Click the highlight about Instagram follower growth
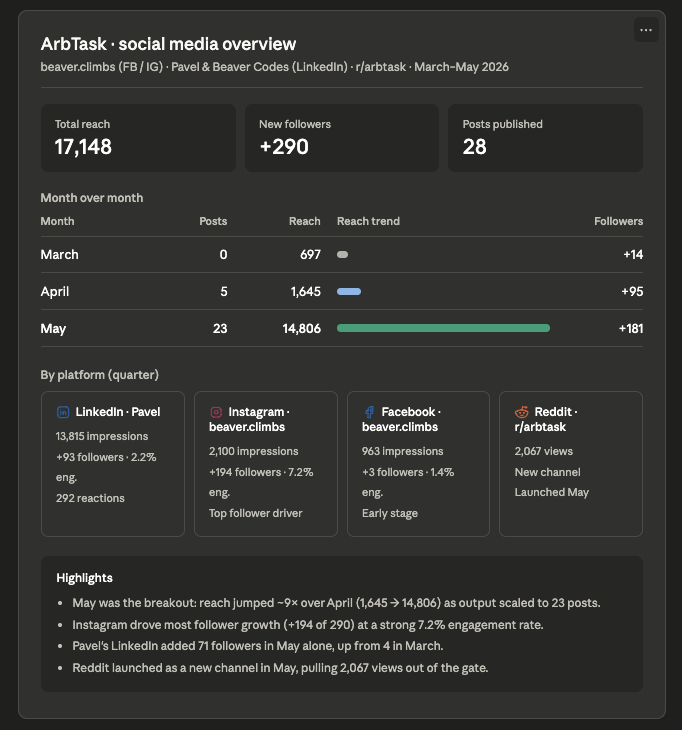Viewport: 682px width, 730px height. click(308, 625)
